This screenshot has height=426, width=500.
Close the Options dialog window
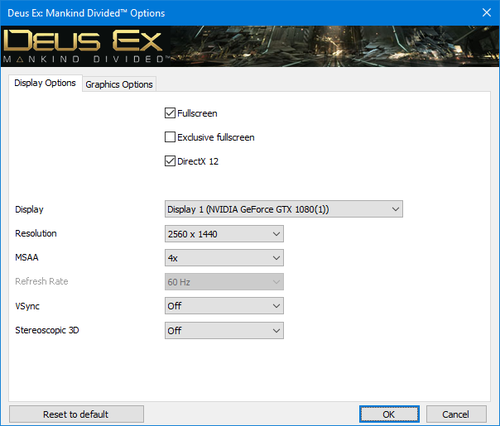486,13
